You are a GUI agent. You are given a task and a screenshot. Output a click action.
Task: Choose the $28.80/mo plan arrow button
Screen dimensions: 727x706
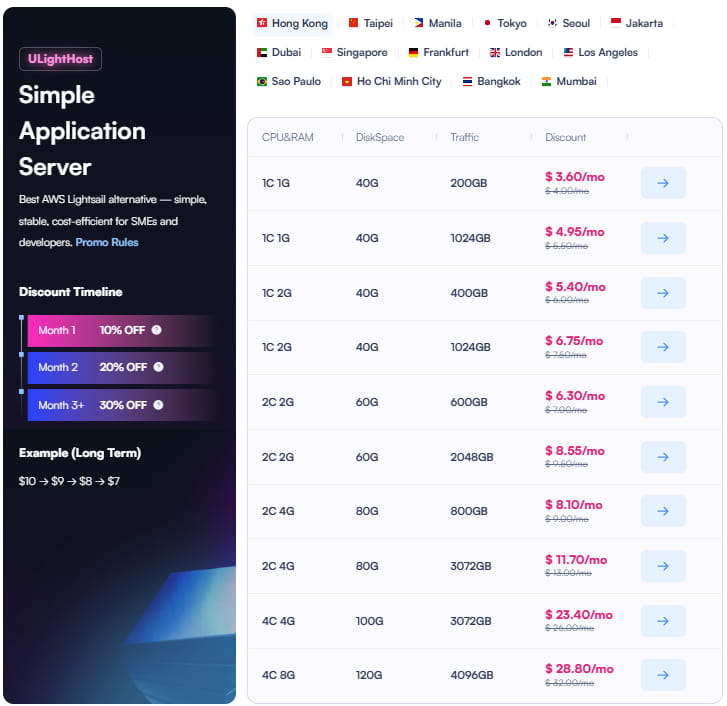[663, 675]
